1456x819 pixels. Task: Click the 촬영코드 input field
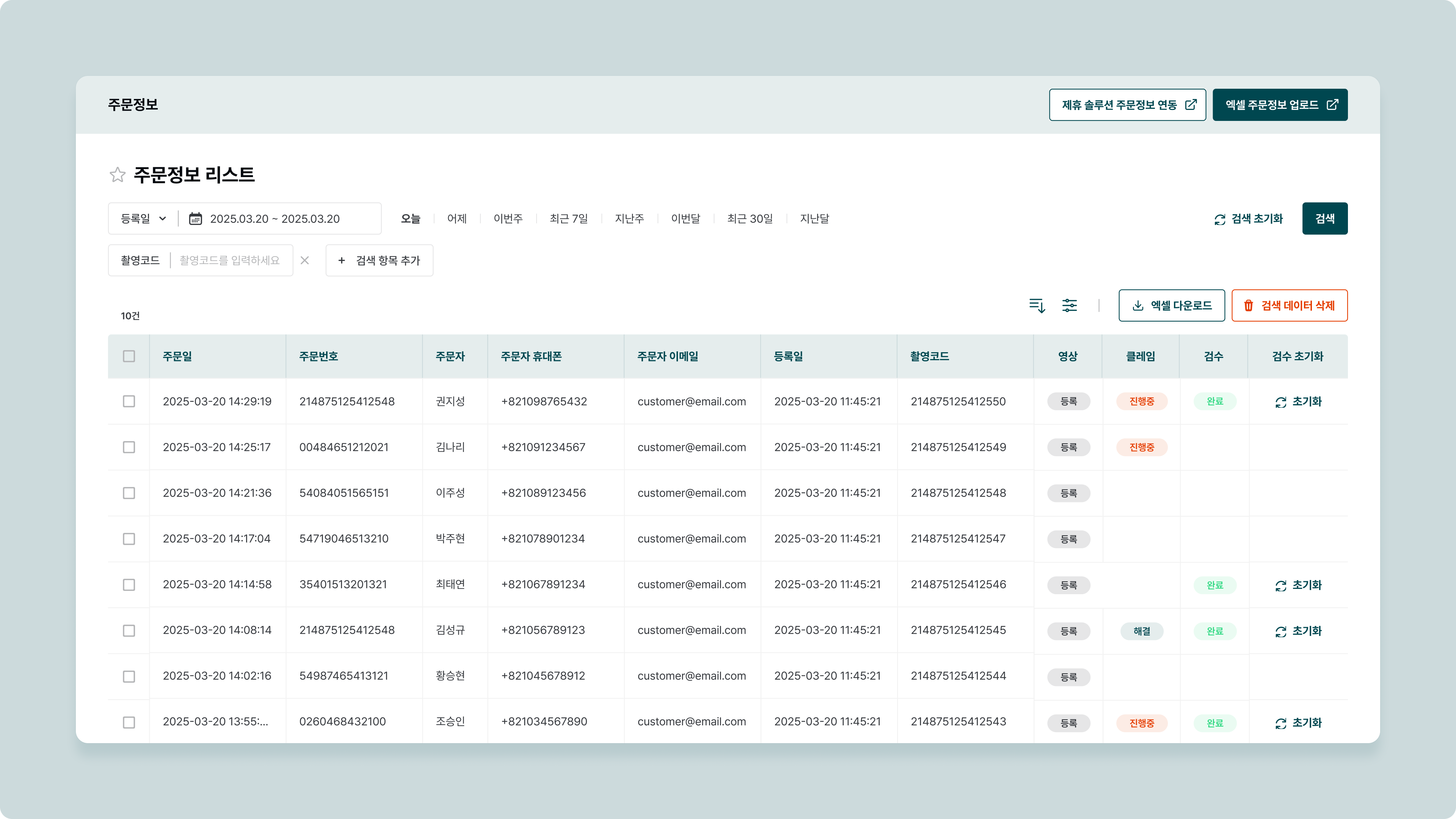coord(229,260)
